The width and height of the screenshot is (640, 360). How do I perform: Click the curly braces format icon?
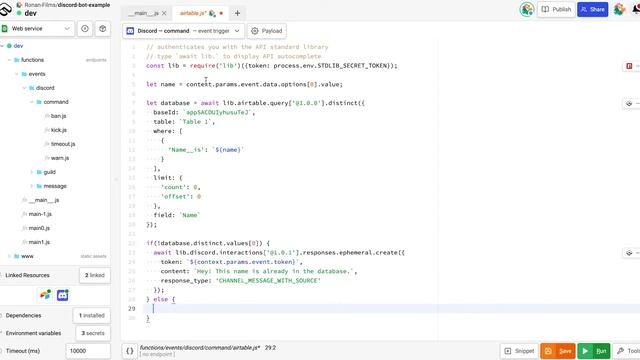(130, 351)
